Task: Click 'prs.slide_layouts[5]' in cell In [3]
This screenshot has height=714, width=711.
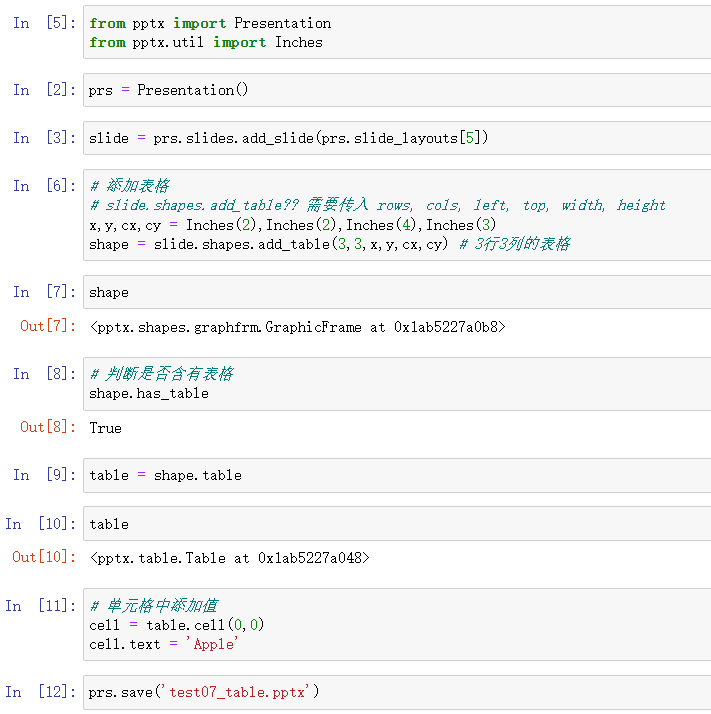Action: (x=402, y=138)
